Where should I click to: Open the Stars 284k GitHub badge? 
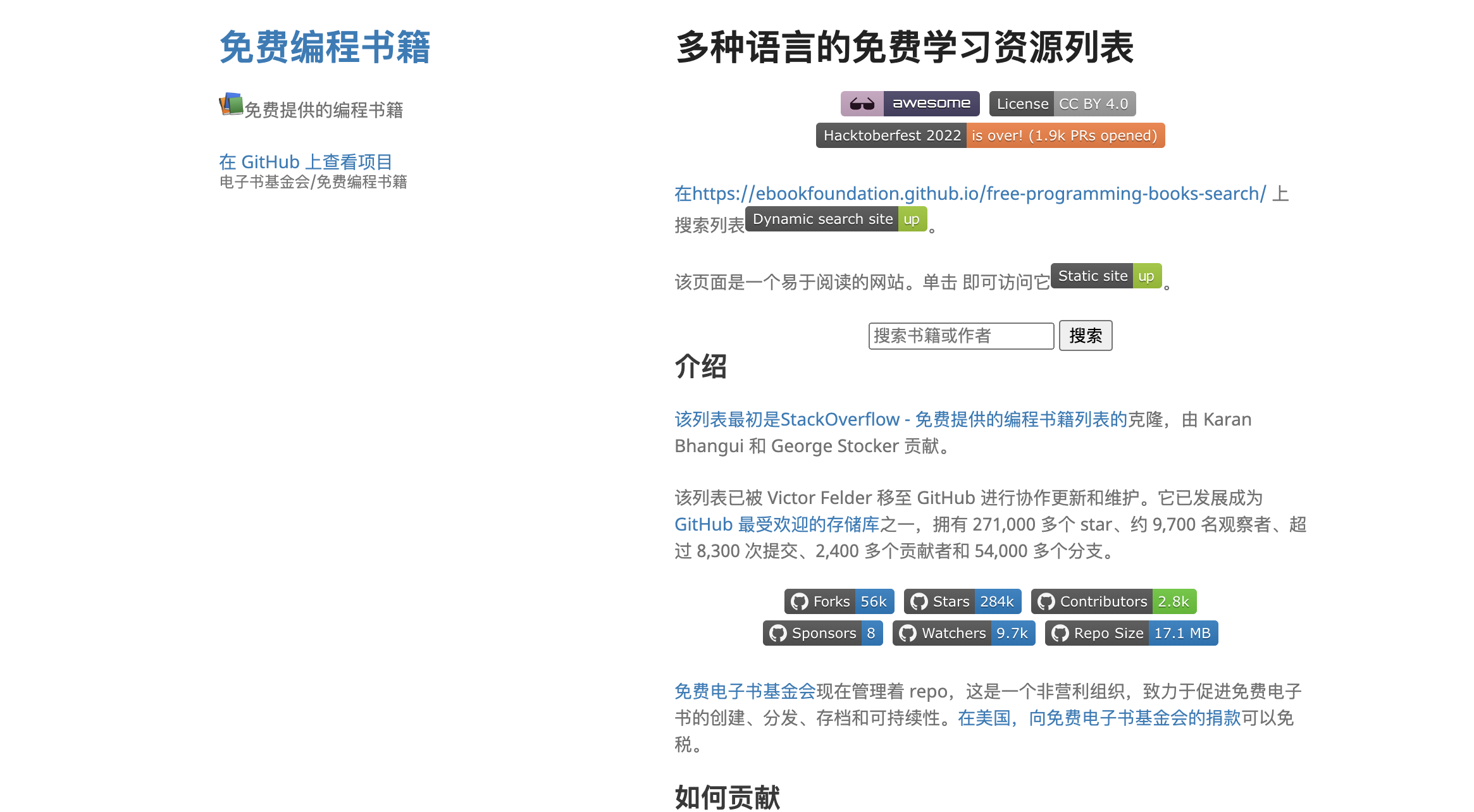point(962,601)
